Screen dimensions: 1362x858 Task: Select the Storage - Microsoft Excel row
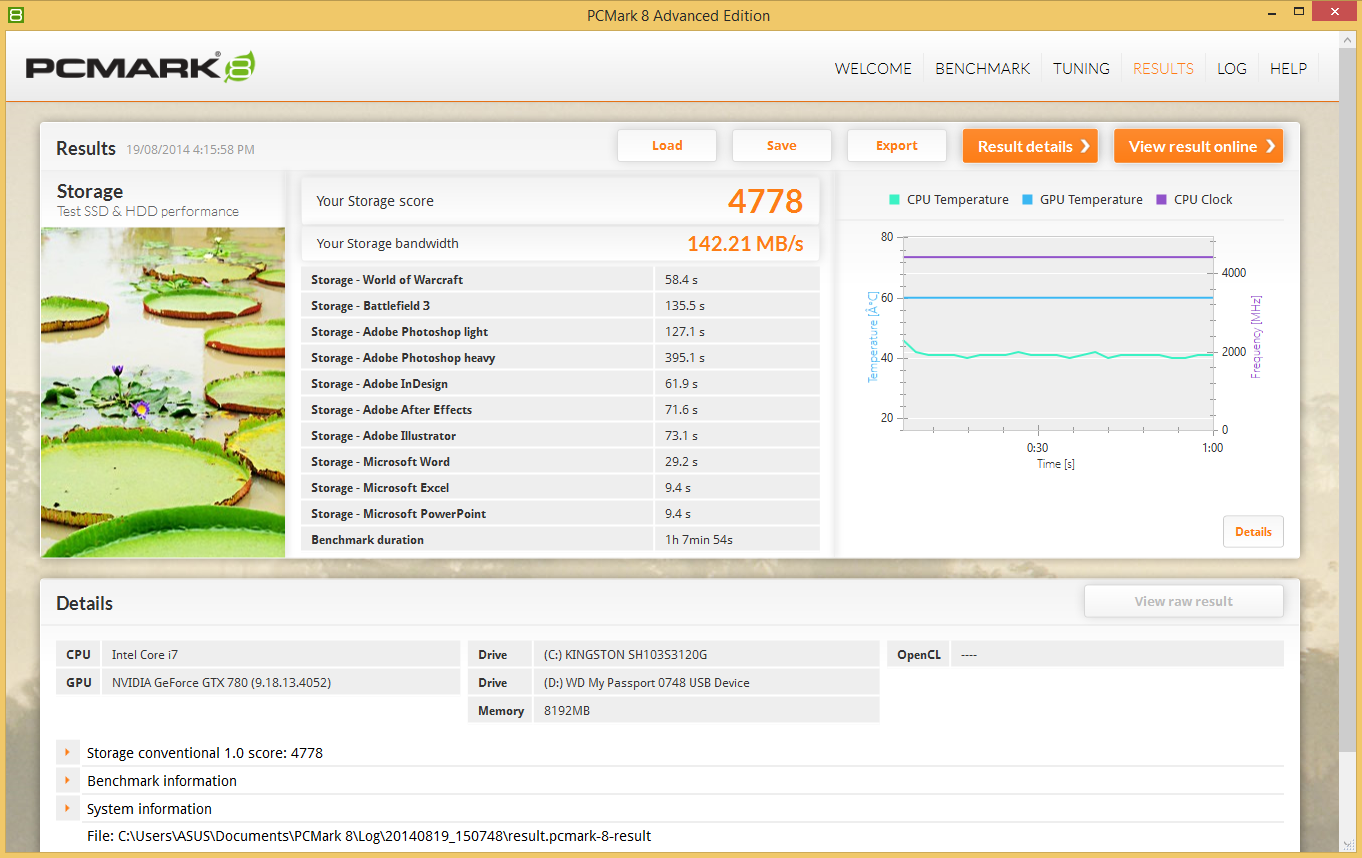click(560, 488)
